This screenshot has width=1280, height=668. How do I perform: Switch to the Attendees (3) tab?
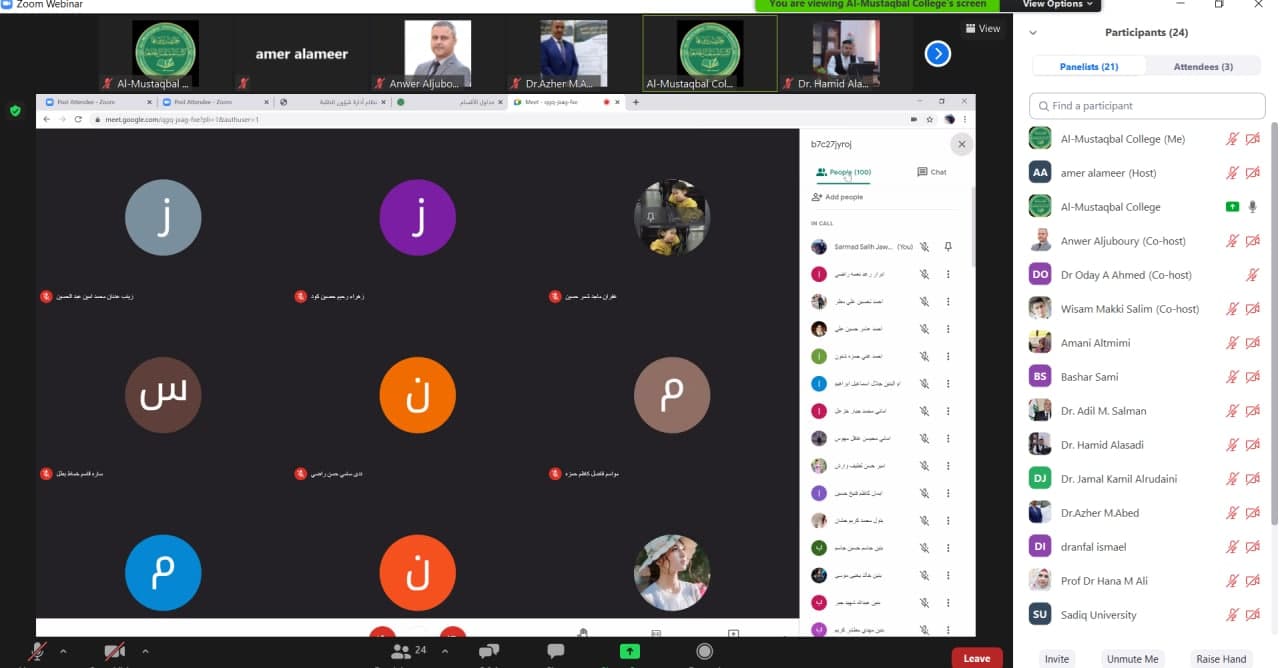[1203, 67]
